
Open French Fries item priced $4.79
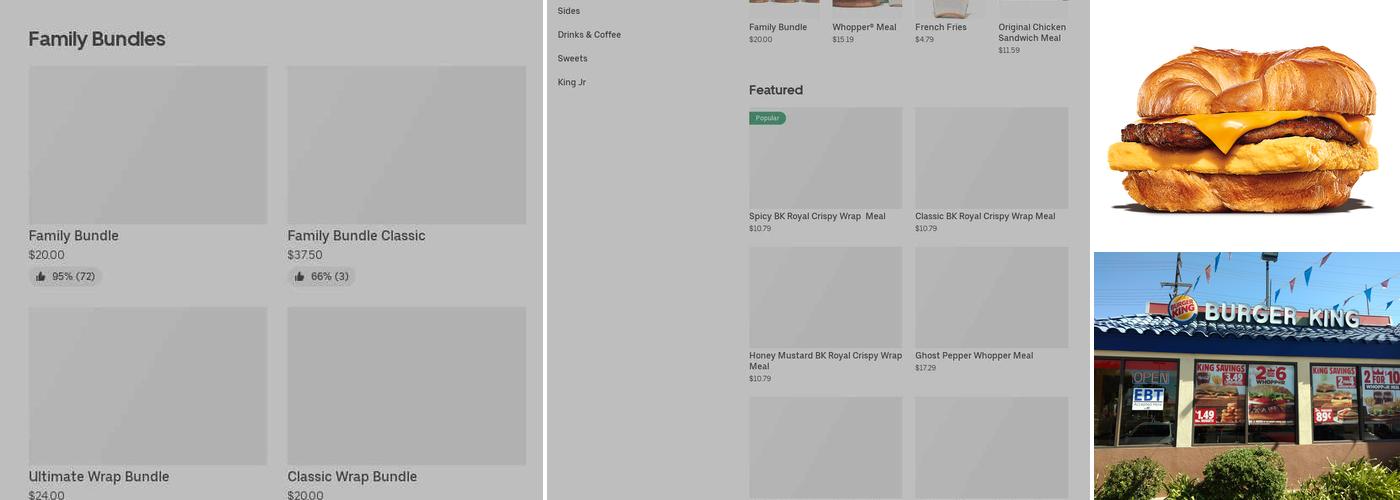tap(949, 22)
